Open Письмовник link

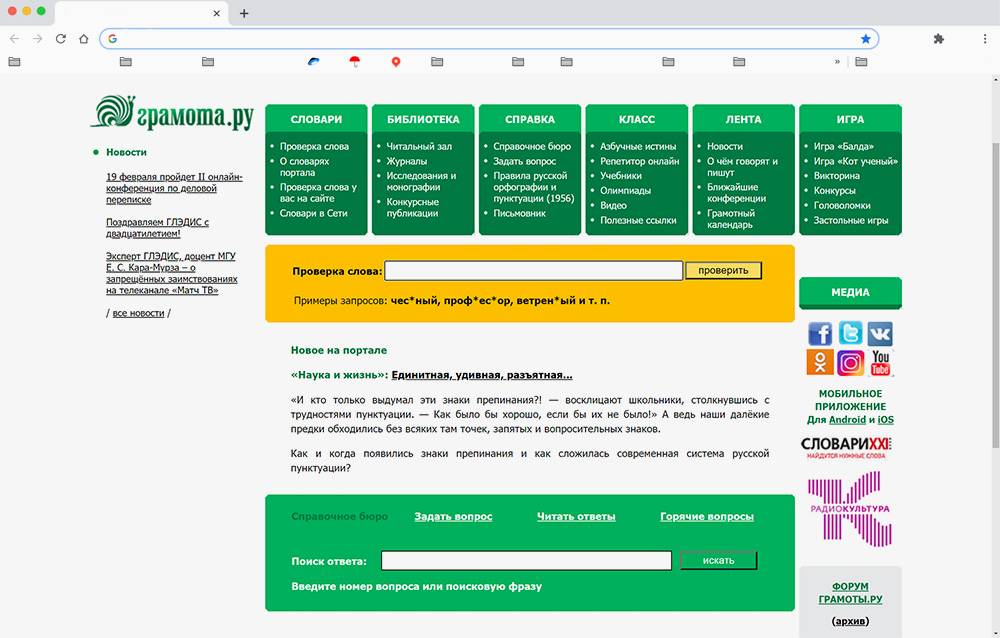[519, 213]
